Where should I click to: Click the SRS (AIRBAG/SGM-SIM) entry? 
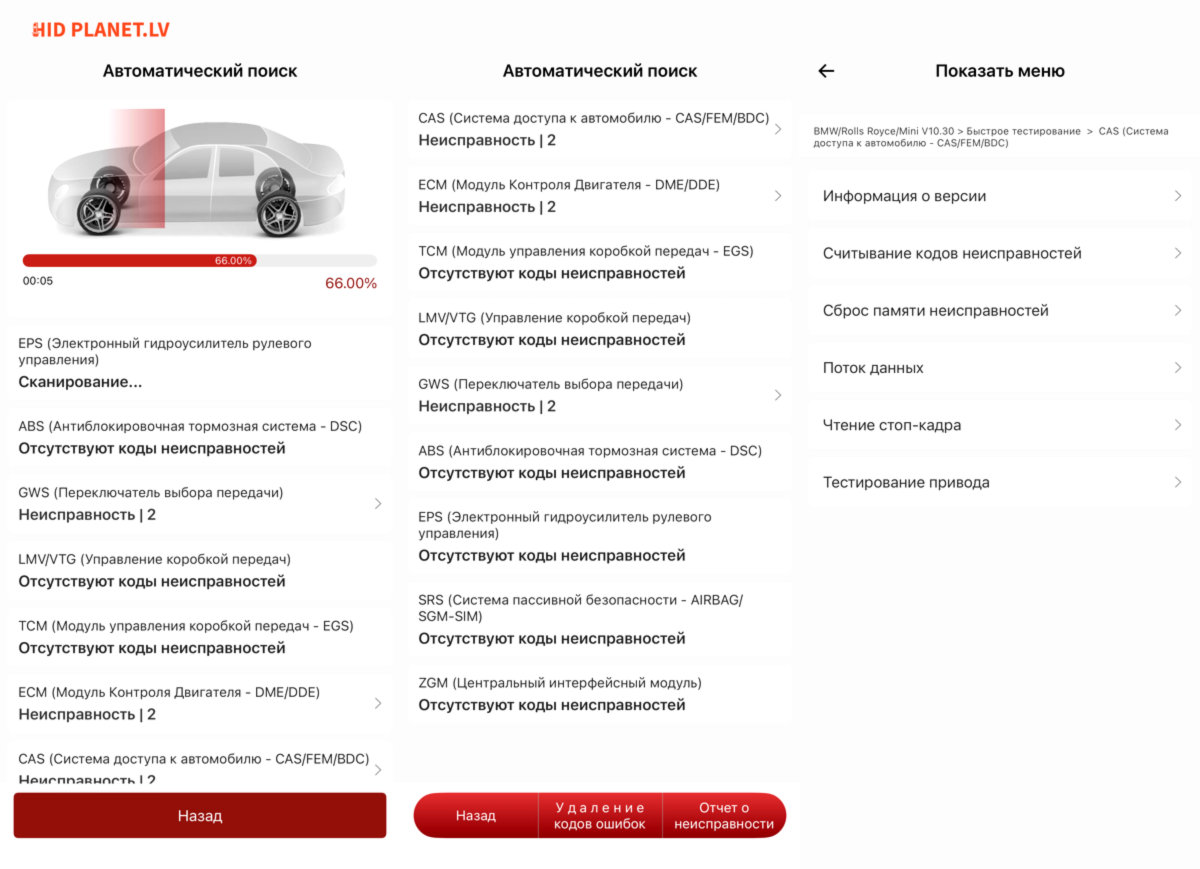coord(600,618)
